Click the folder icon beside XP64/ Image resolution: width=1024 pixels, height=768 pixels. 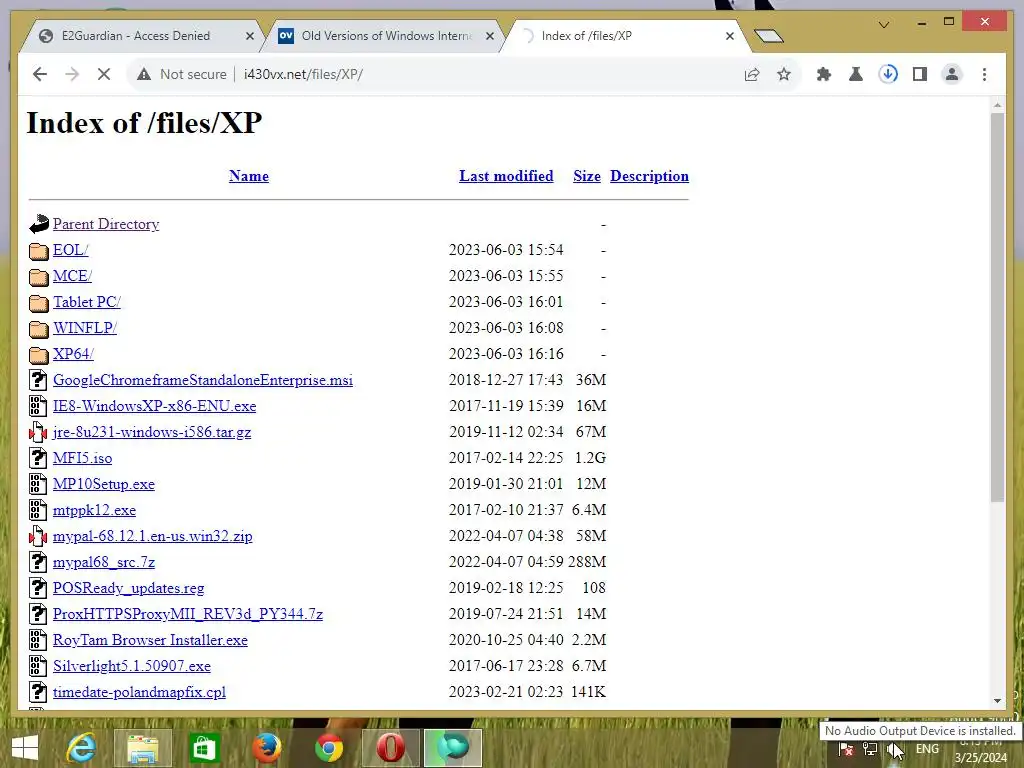pyautogui.click(x=39, y=355)
